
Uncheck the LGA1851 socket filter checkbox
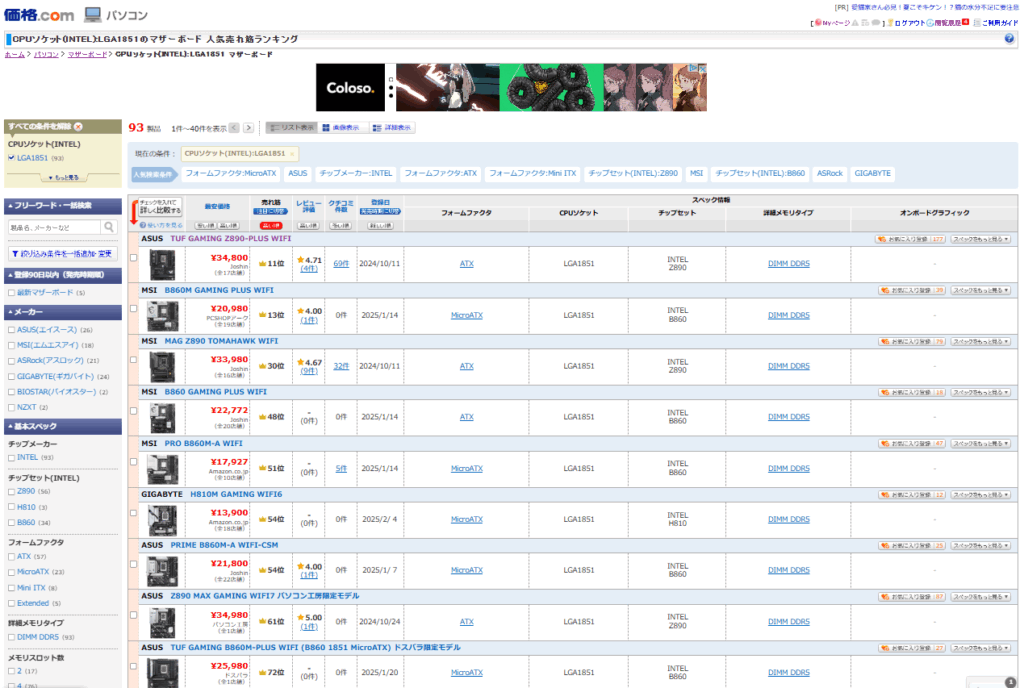(11, 158)
